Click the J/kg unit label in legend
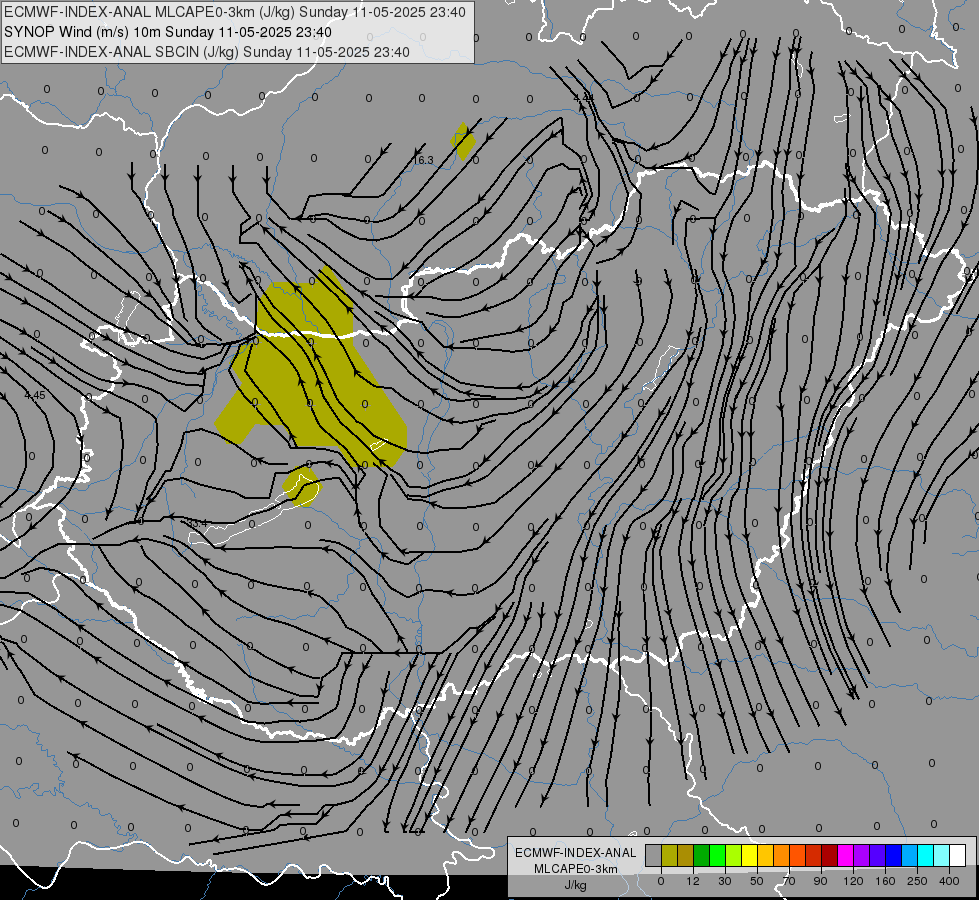Screen dimensions: 979x900 pyautogui.click(x=575, y=885)
